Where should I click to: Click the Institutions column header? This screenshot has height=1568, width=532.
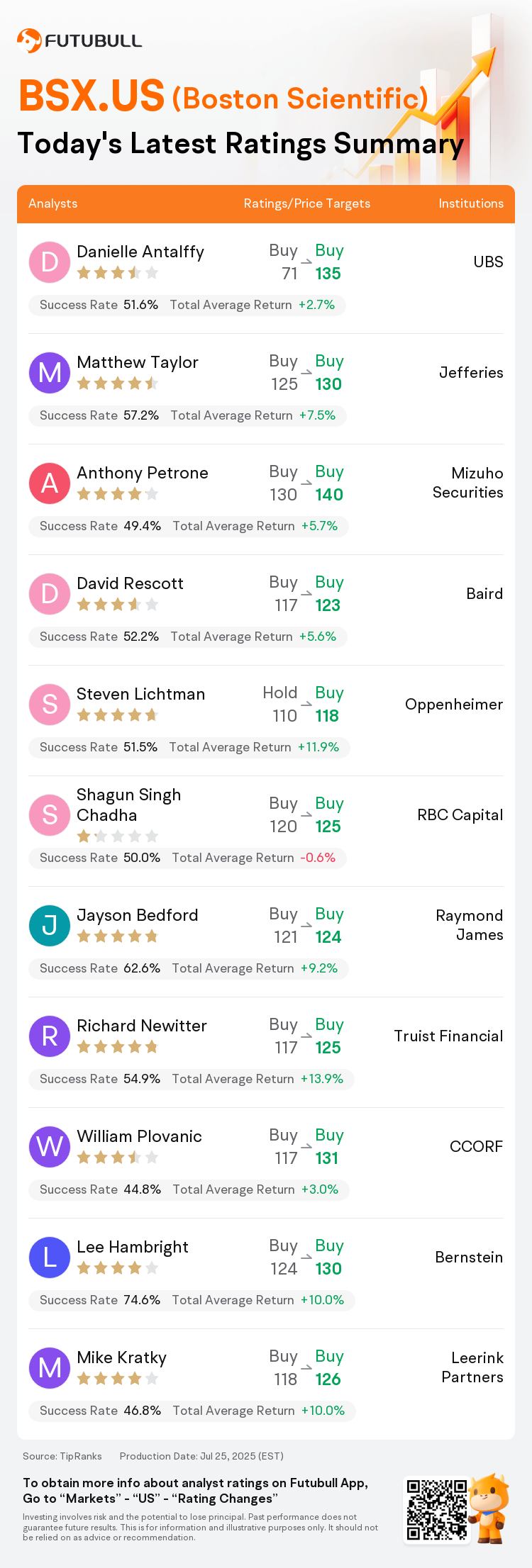point(471,203)
